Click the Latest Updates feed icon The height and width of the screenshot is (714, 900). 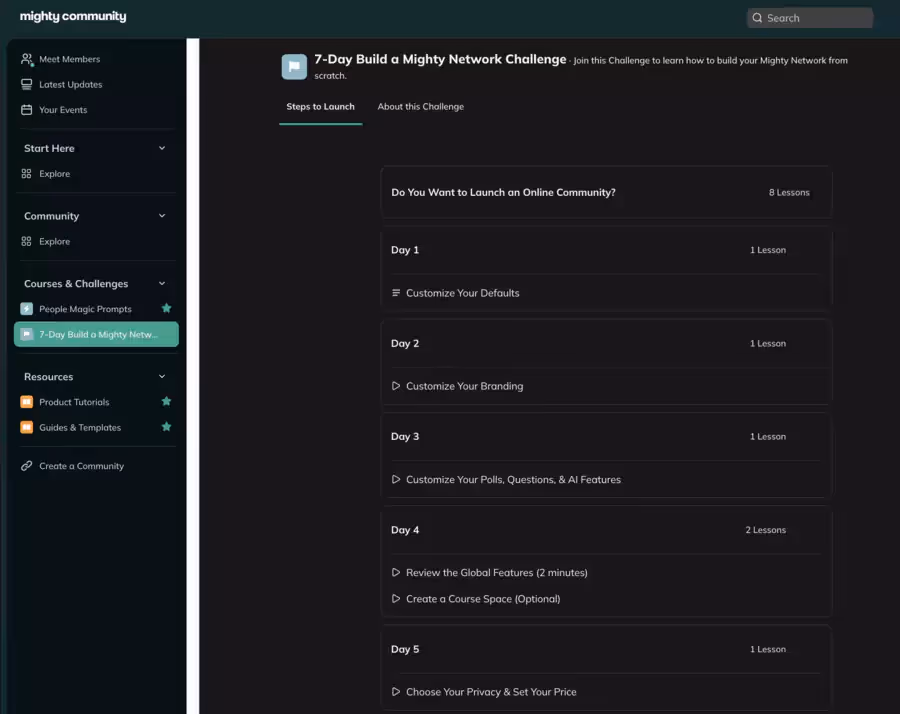[26, 84]
